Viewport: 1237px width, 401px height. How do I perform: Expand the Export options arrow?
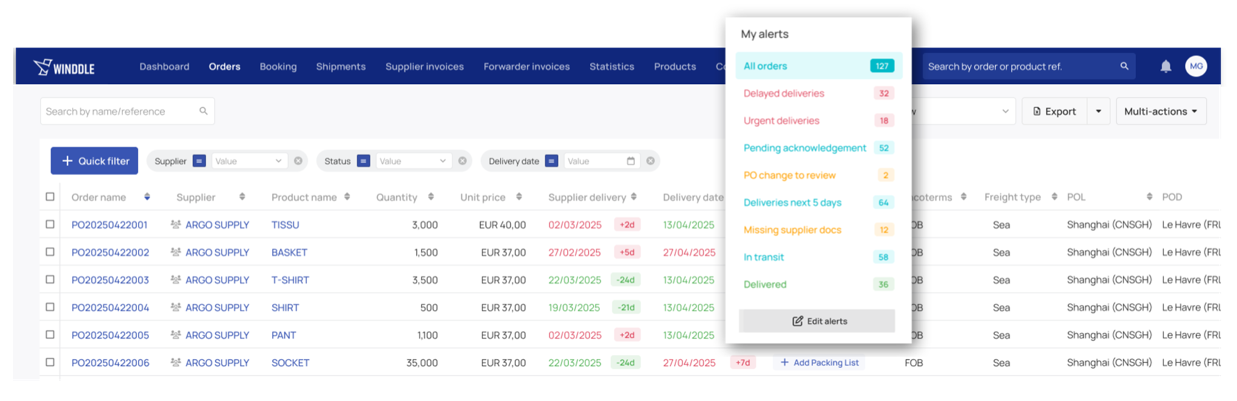pos(1098,111)
